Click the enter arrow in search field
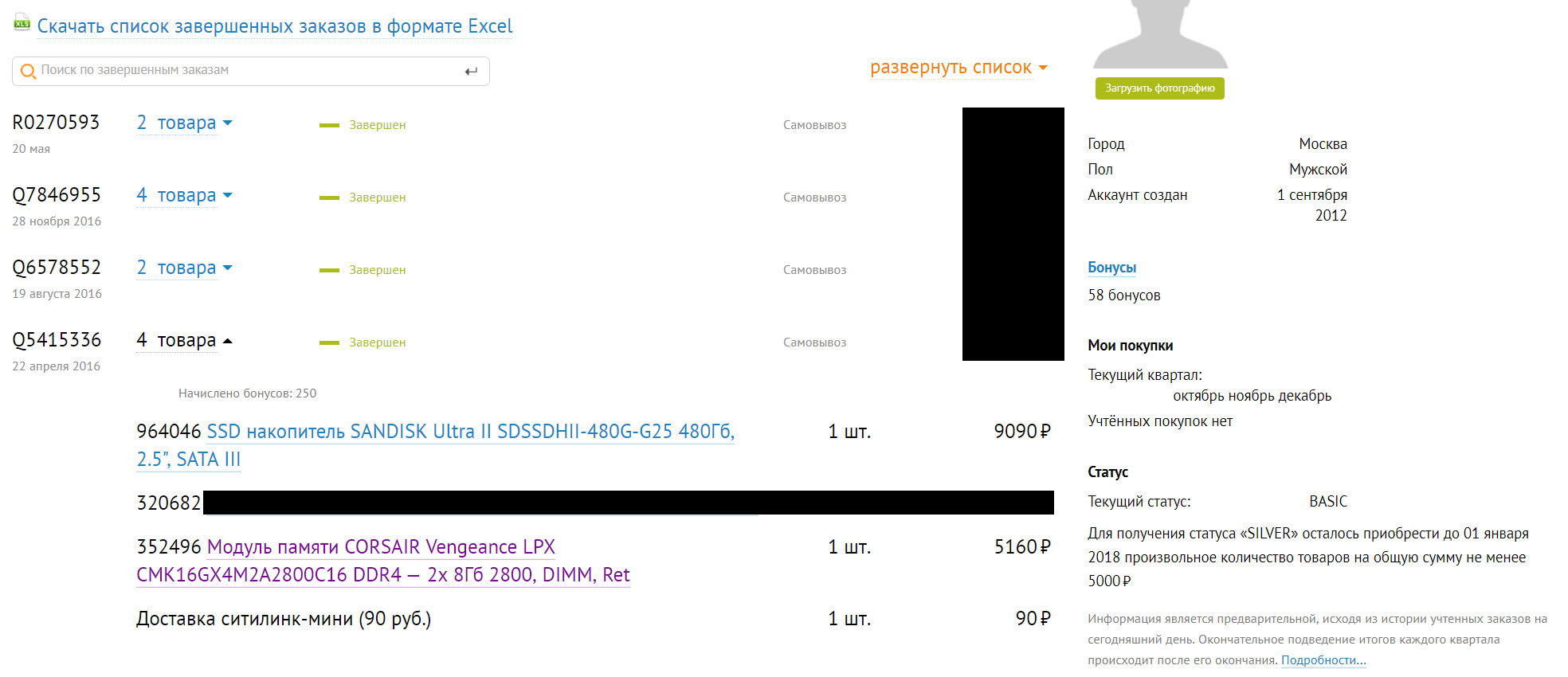The image size is (1568, 677). click(x=471, y=72)
